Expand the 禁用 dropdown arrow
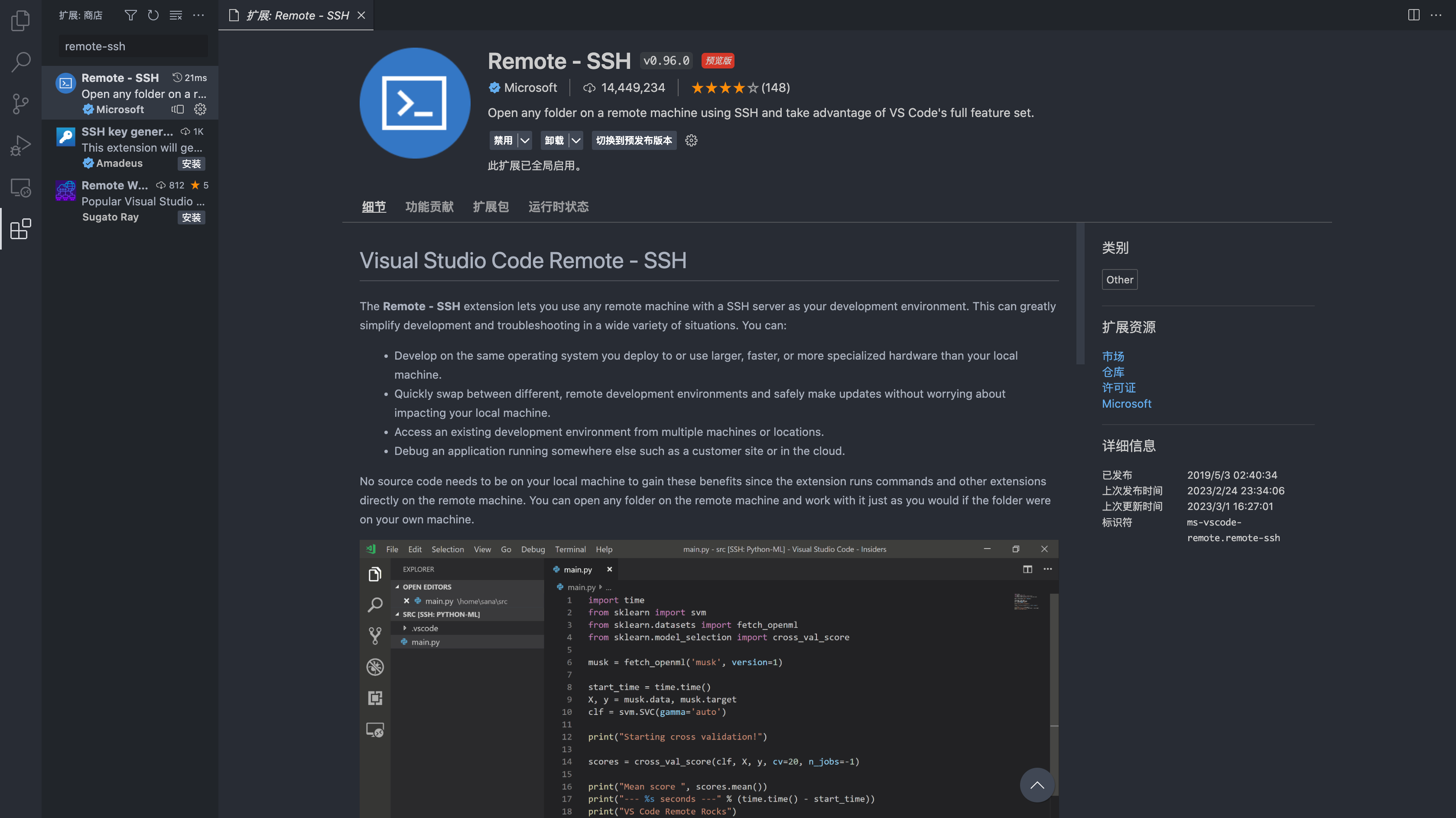This screenshot has height=818, width=1456. point(525,140)
